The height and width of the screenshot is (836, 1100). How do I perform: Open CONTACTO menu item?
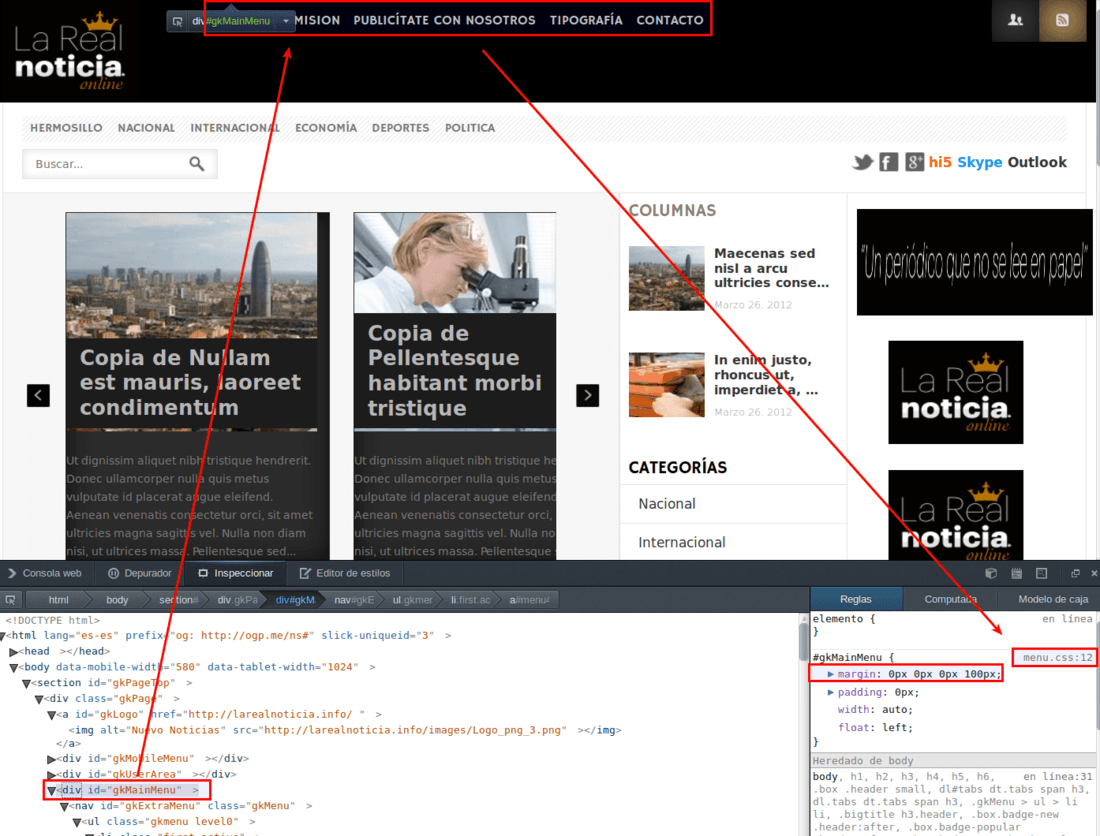click(670, 20)
